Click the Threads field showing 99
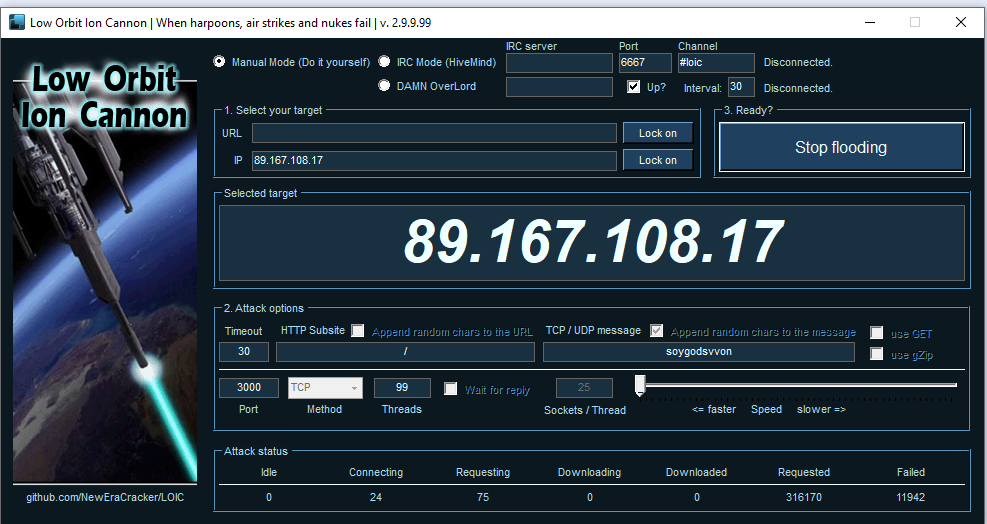987x524 pixels. point(402,388)
